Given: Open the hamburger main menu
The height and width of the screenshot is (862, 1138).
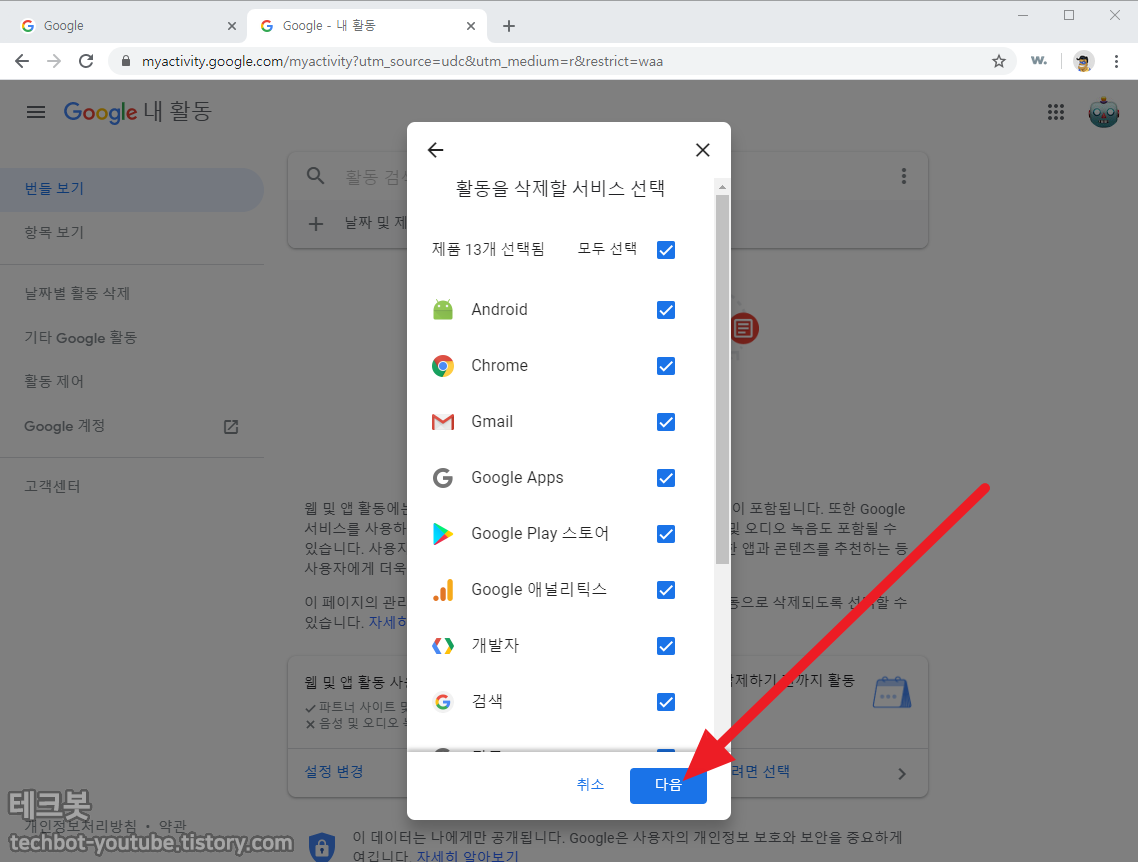Looking at the screenshot, I should (x=36, y=112).
